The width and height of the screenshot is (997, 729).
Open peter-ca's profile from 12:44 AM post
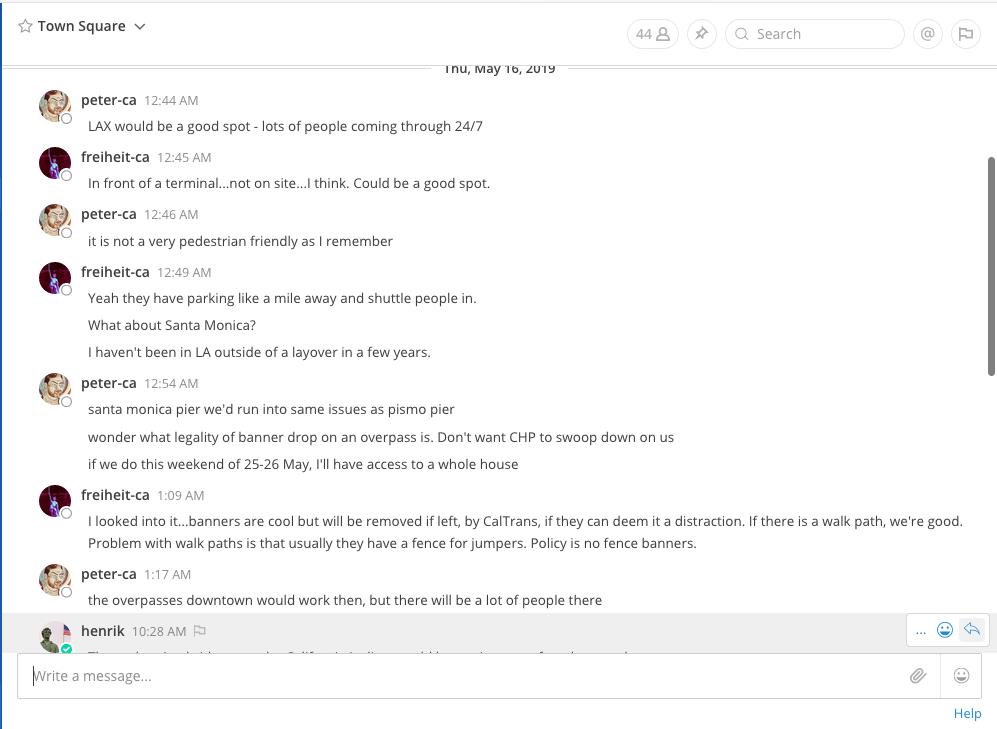coord(108,100)
